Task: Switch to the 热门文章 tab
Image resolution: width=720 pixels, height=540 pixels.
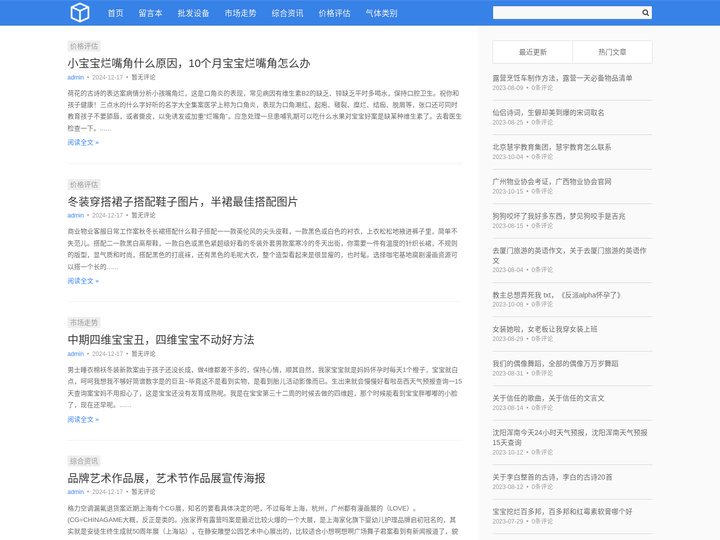Action: [612, 52]
